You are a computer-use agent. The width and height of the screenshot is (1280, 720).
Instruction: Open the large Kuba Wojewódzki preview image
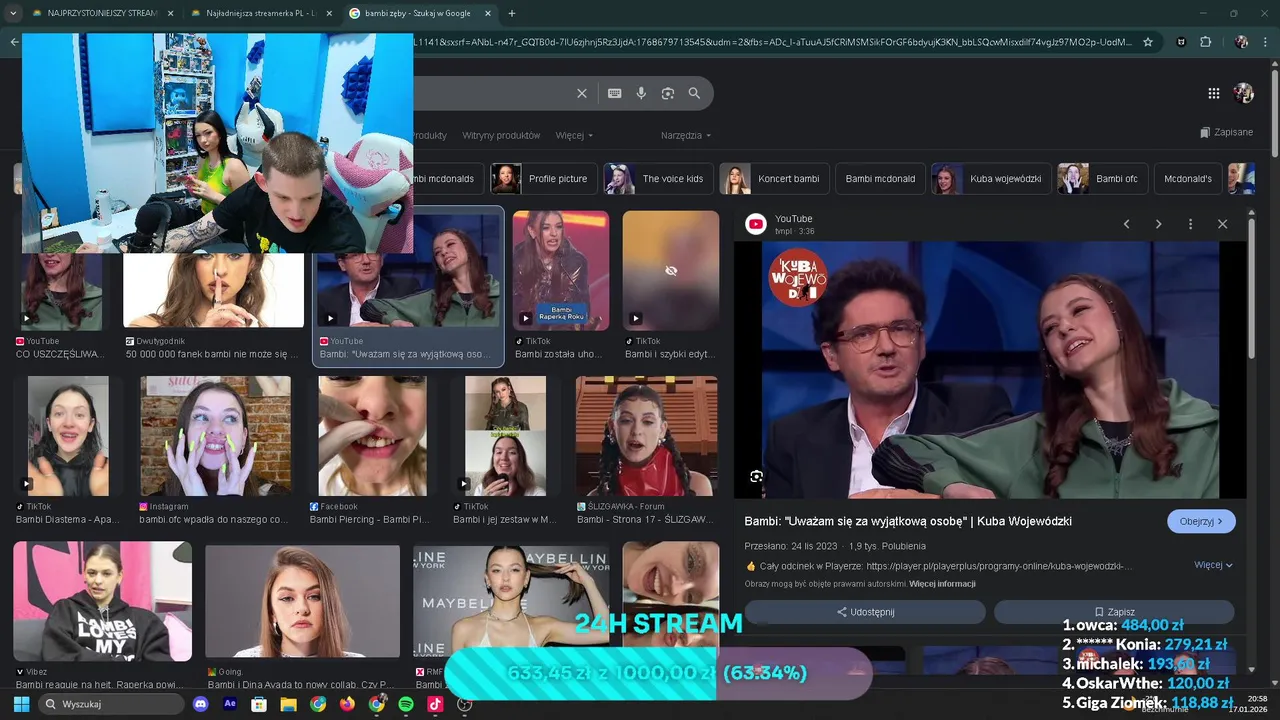pos(991,370)
